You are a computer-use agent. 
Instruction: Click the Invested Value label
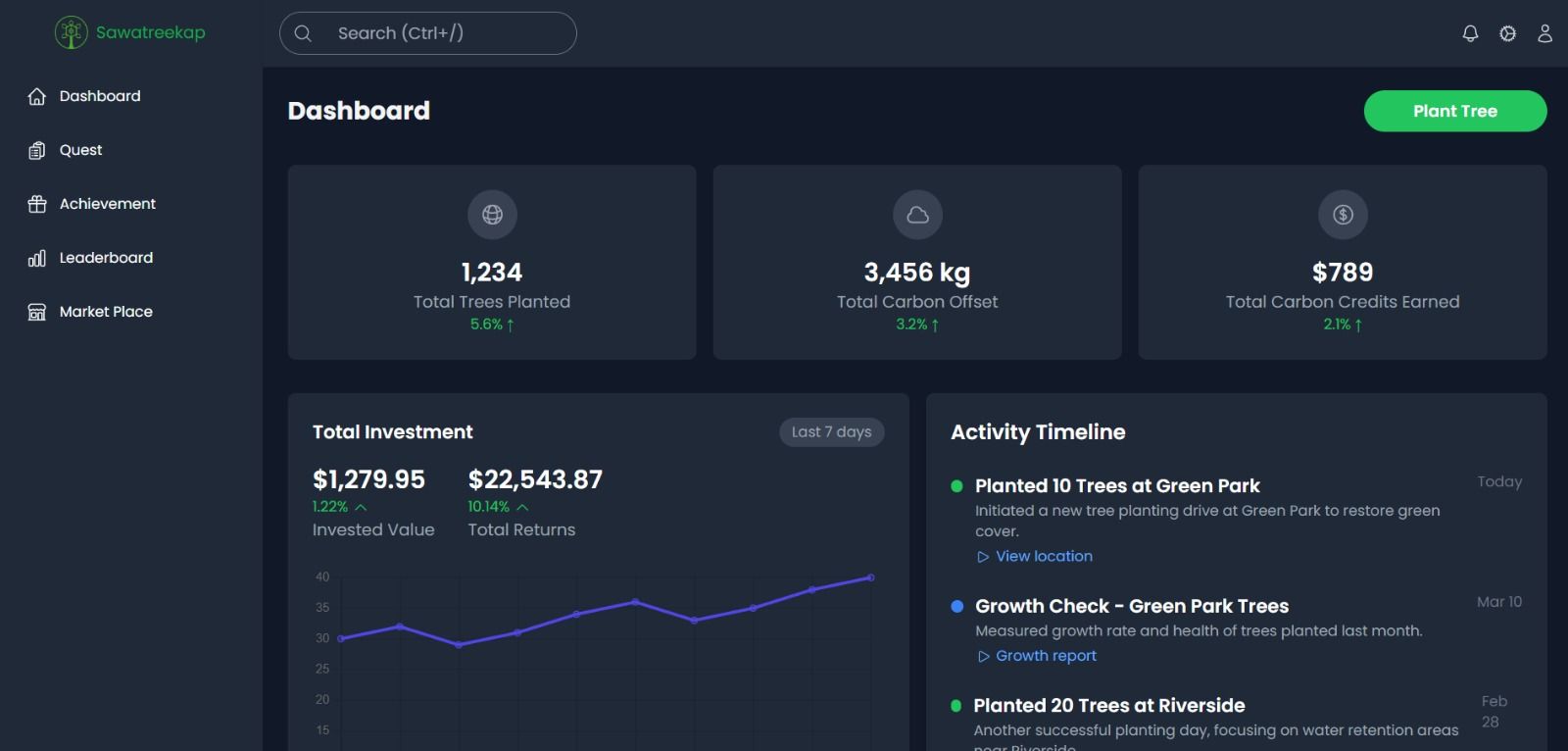pyautogui.click(x=373, y=530)
